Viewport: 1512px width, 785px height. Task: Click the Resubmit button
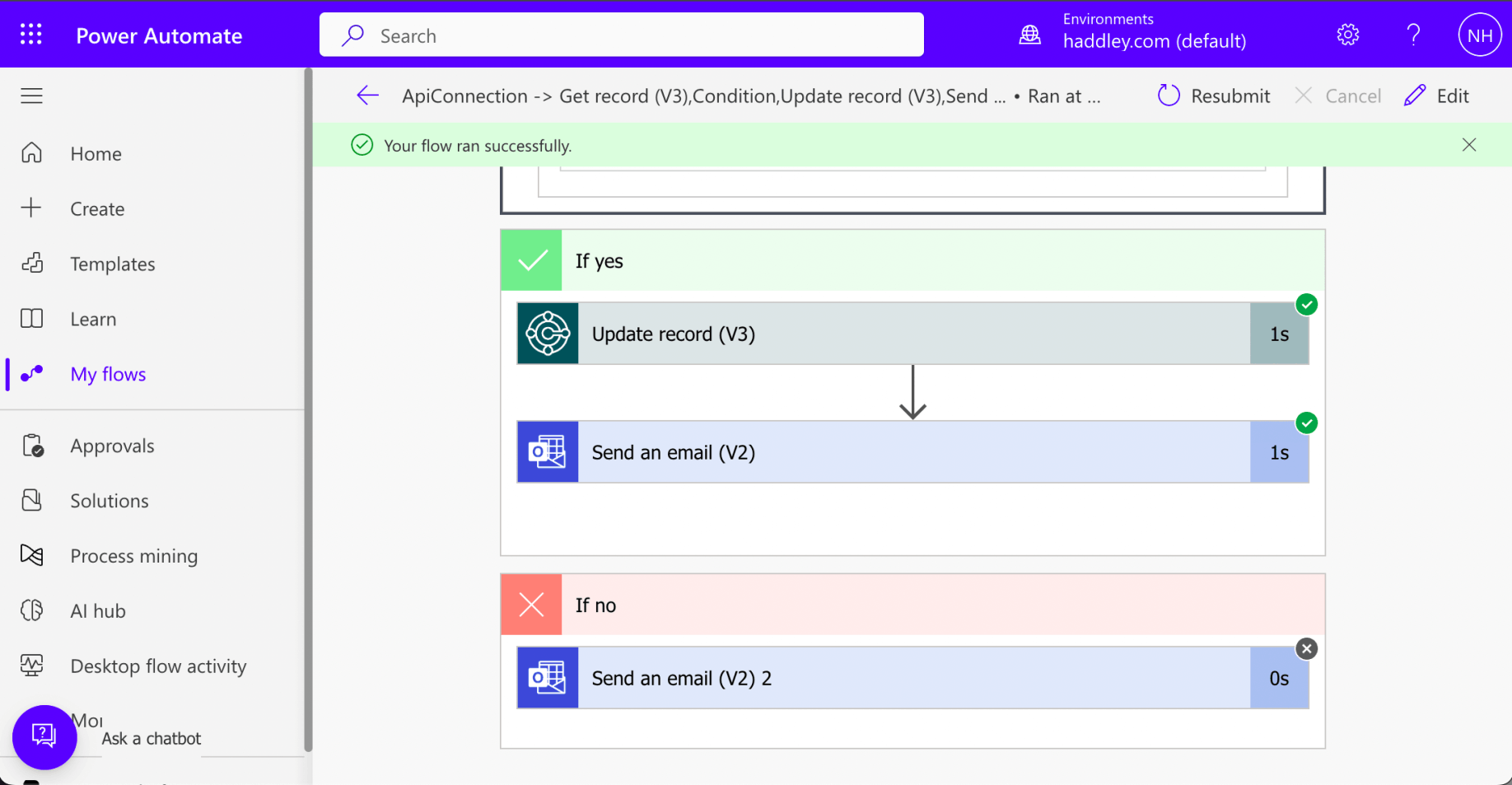point(1214,96)
